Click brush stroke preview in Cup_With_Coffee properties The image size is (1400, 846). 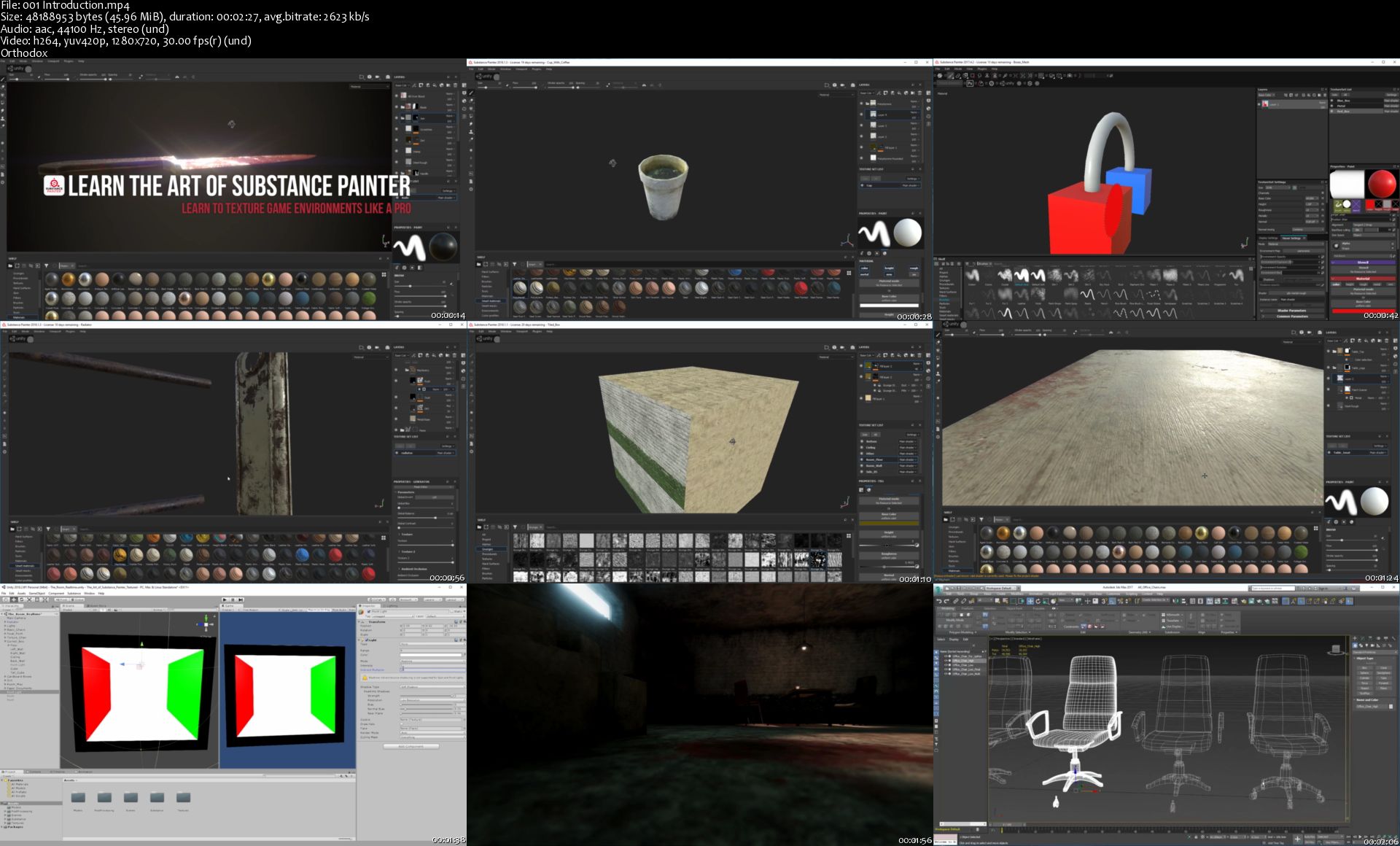coord(874,233)
